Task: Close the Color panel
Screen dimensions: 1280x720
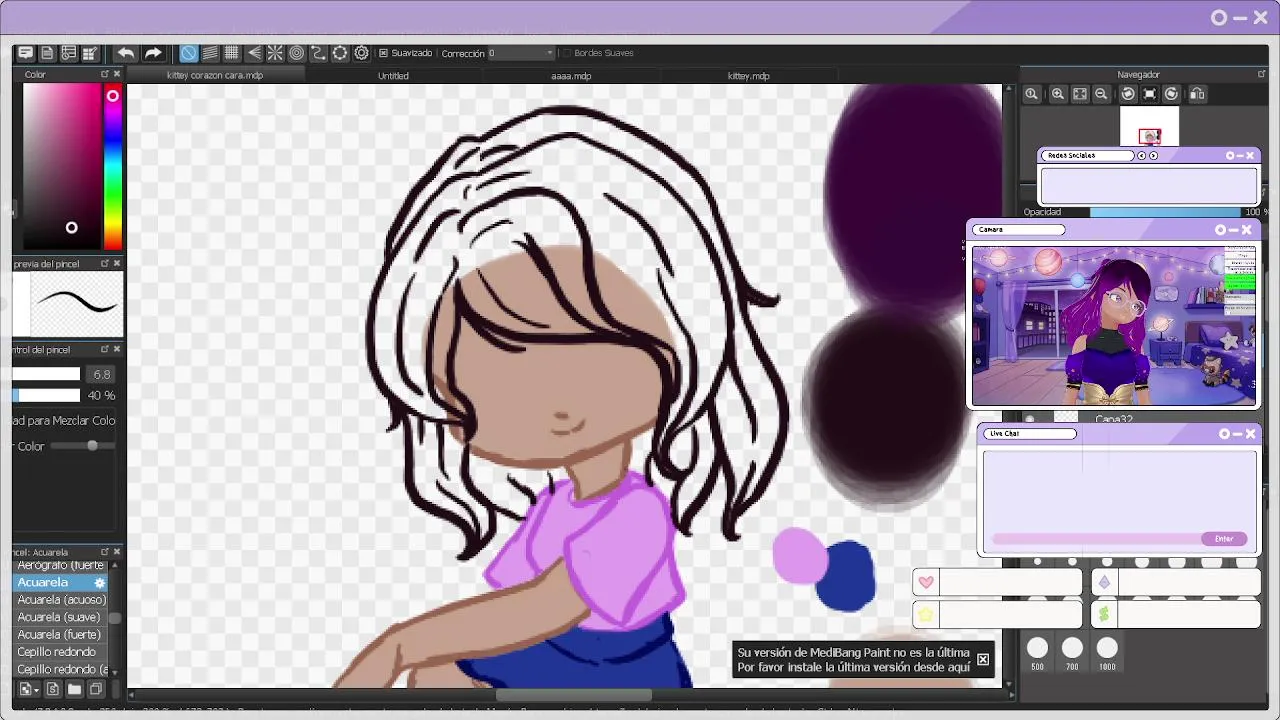Action: 117,74
